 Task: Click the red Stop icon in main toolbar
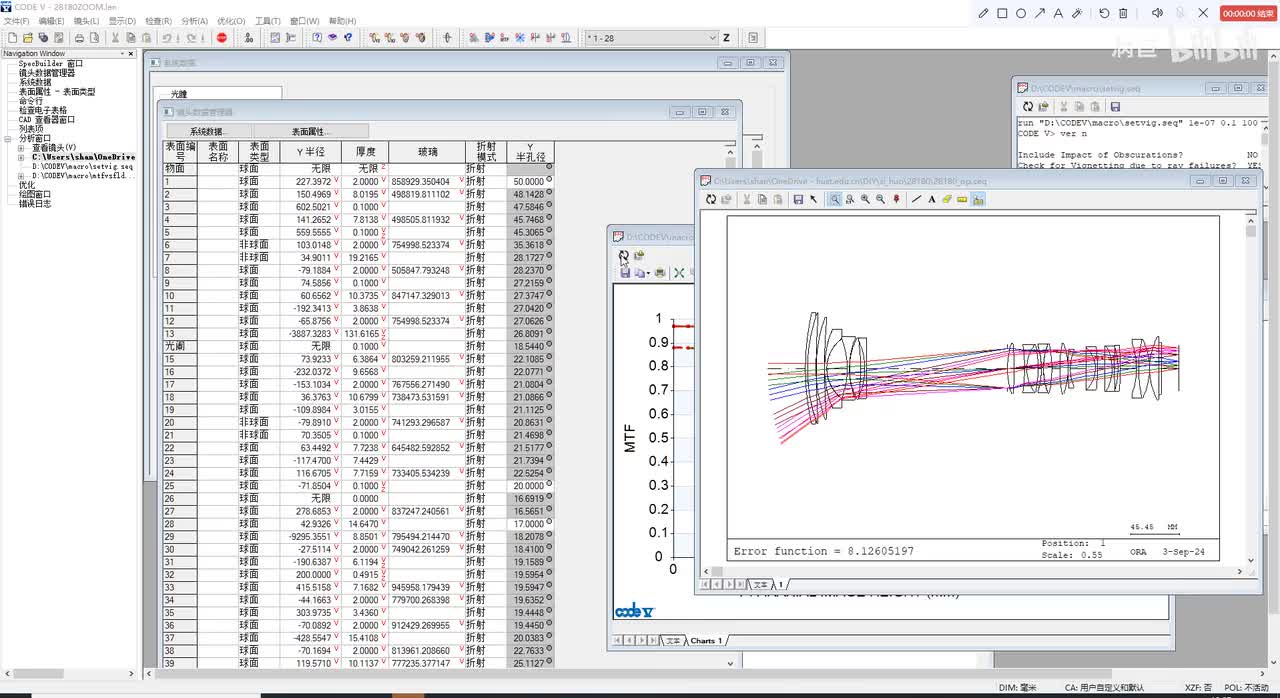[x=222, y=38]
